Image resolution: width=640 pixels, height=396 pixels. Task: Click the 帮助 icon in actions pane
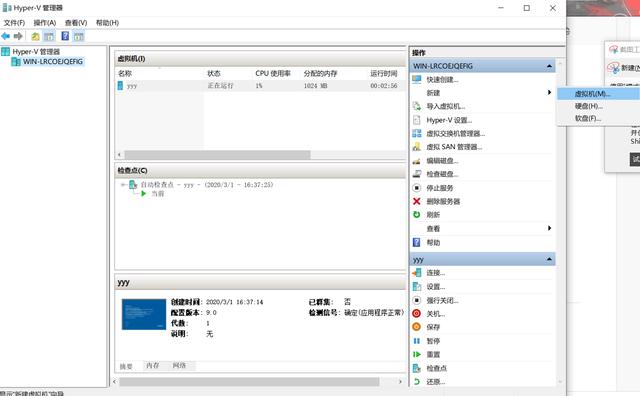[x=416, y=242]
